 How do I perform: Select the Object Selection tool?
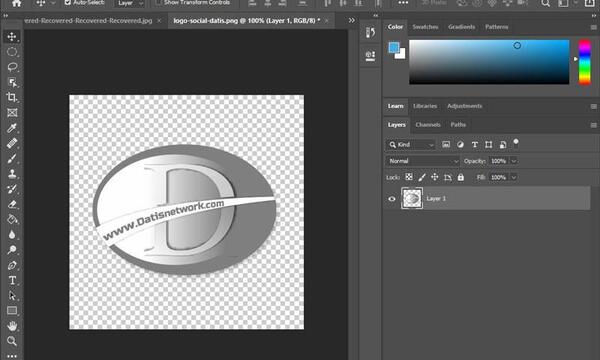[x=12, y=82]
